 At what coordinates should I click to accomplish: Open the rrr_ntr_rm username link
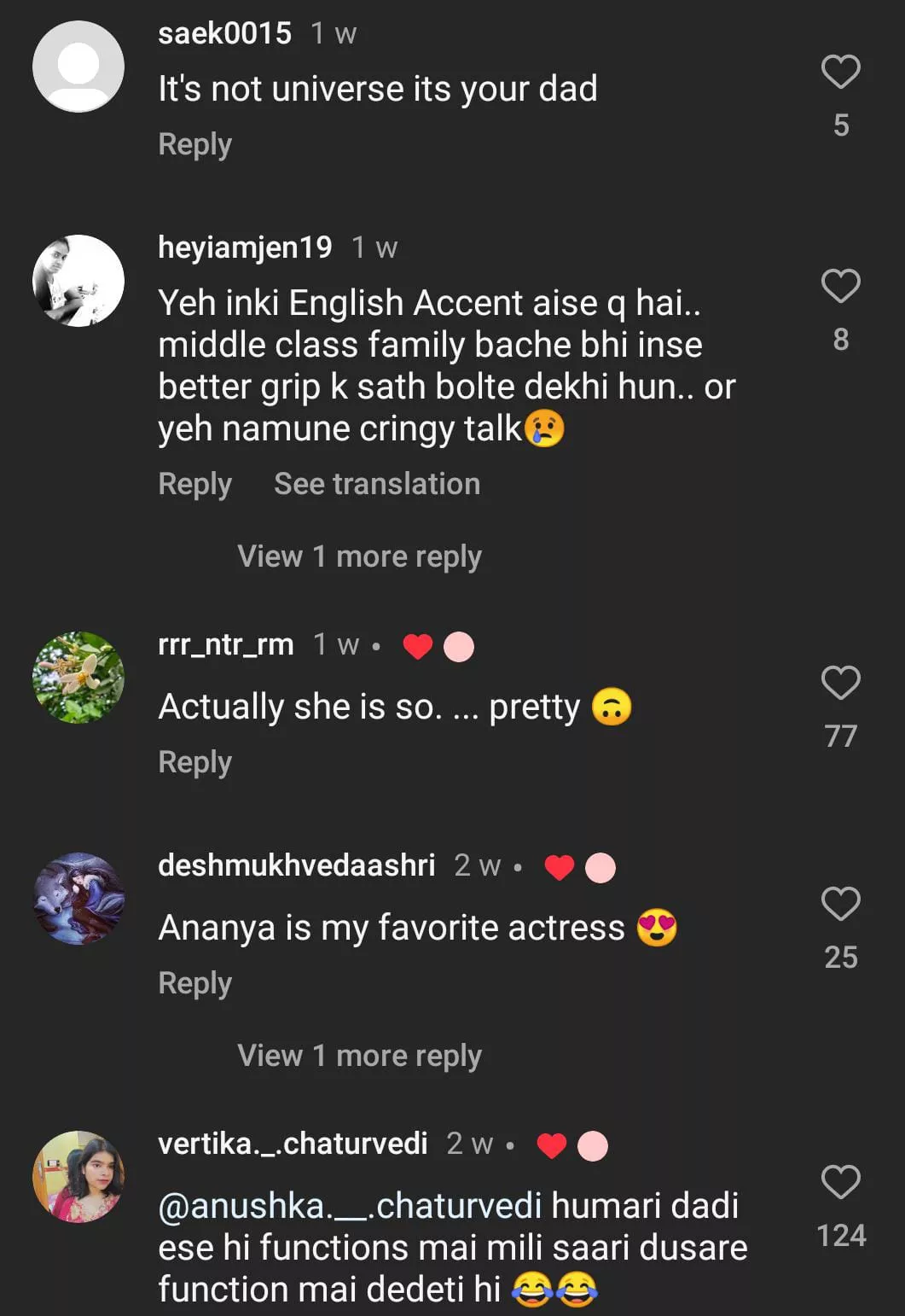[226, 644]
